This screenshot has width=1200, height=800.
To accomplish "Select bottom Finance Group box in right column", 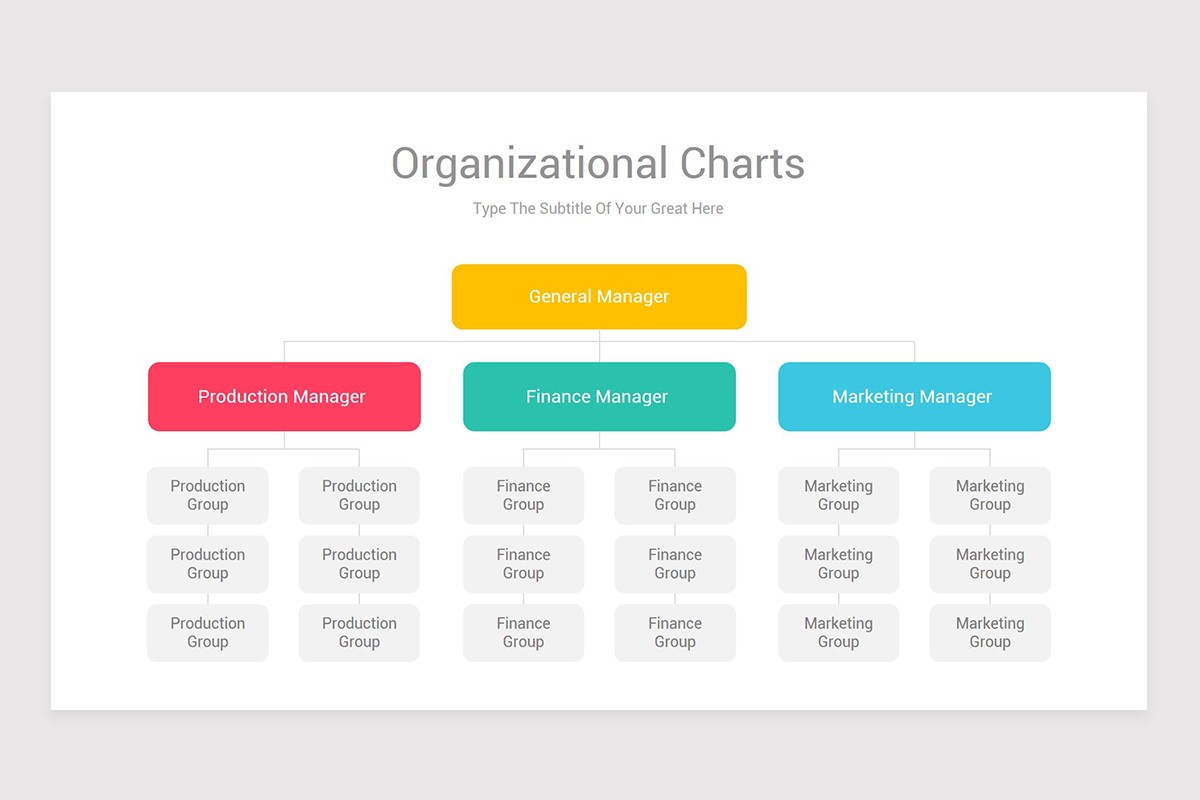I will coord(675,632).
